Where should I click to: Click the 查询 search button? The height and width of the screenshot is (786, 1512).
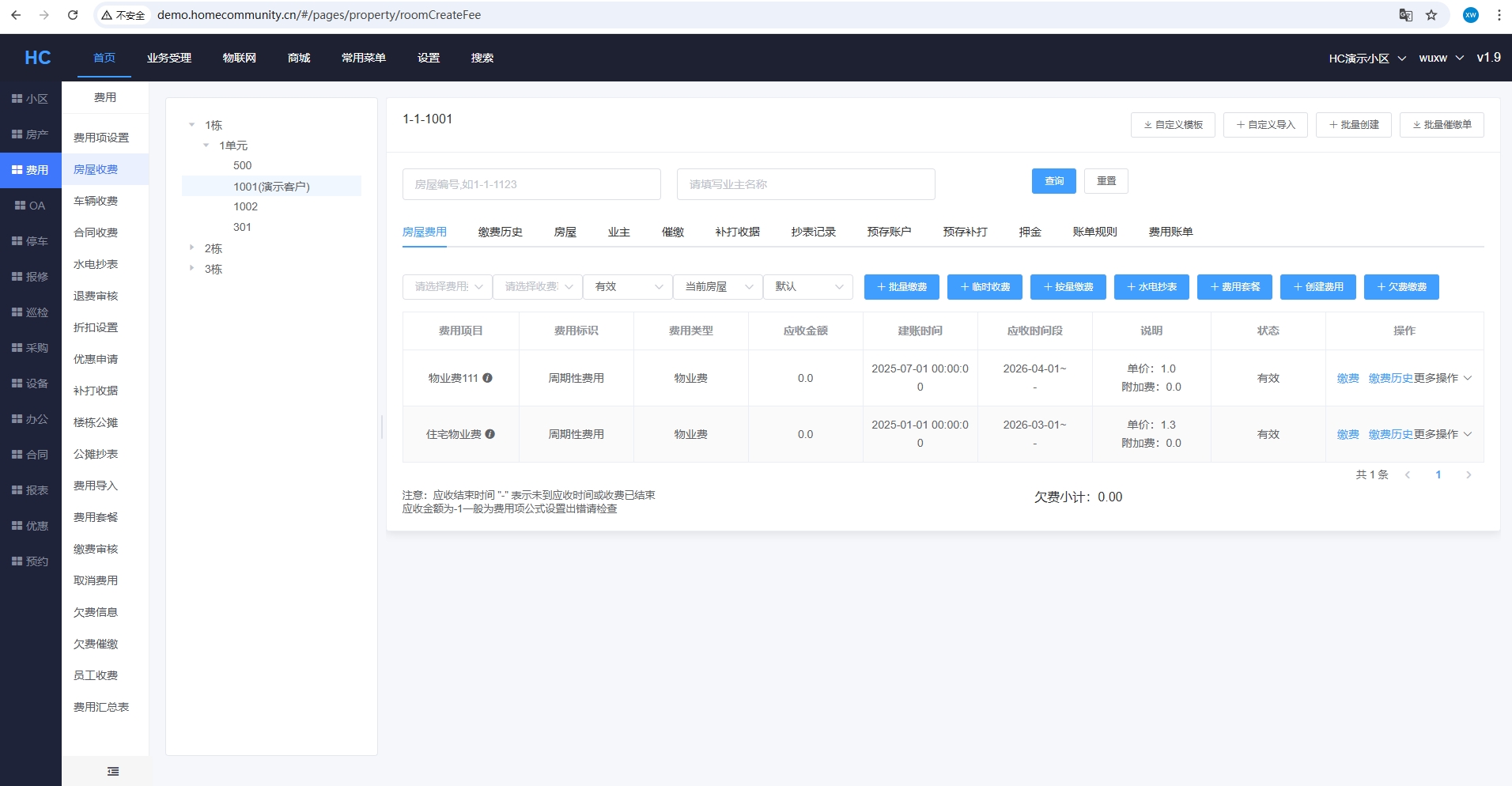(1053, 181)
